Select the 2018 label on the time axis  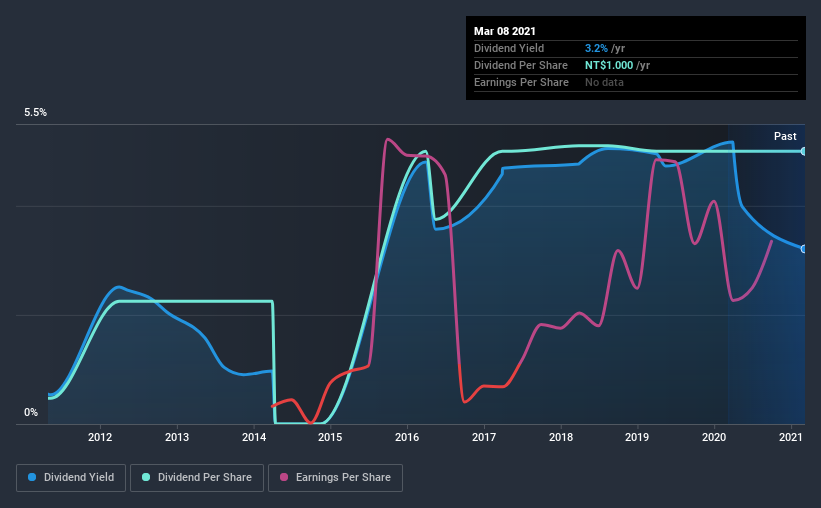point(561,437)
